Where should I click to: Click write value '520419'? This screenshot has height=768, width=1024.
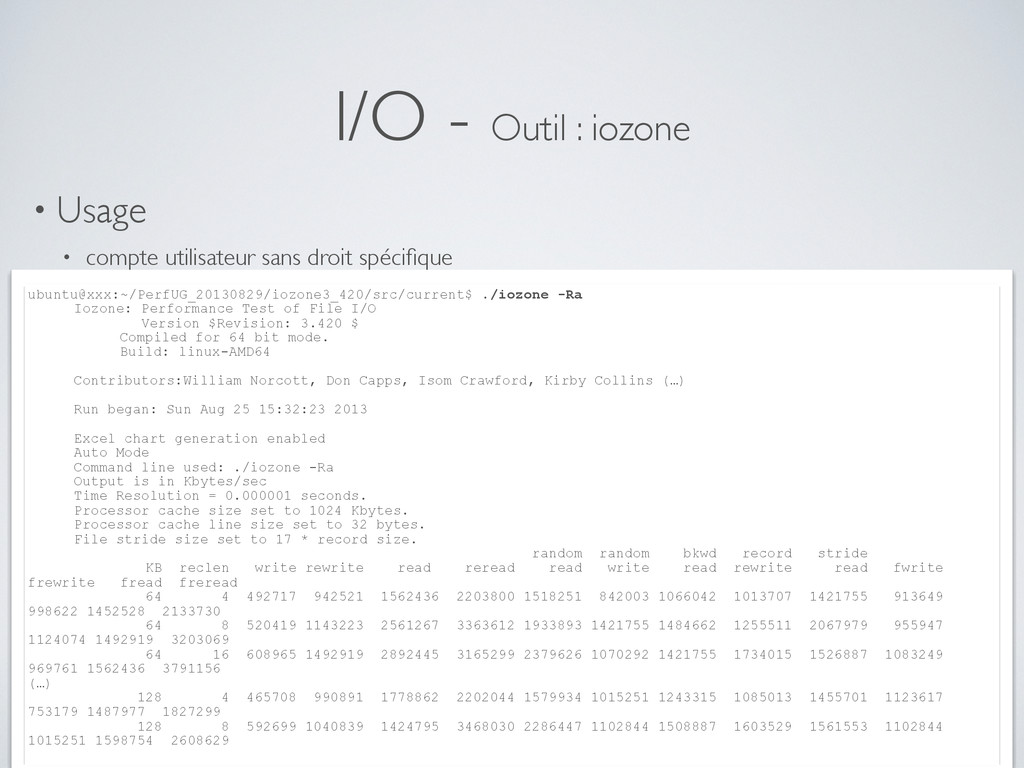point(272,626)
